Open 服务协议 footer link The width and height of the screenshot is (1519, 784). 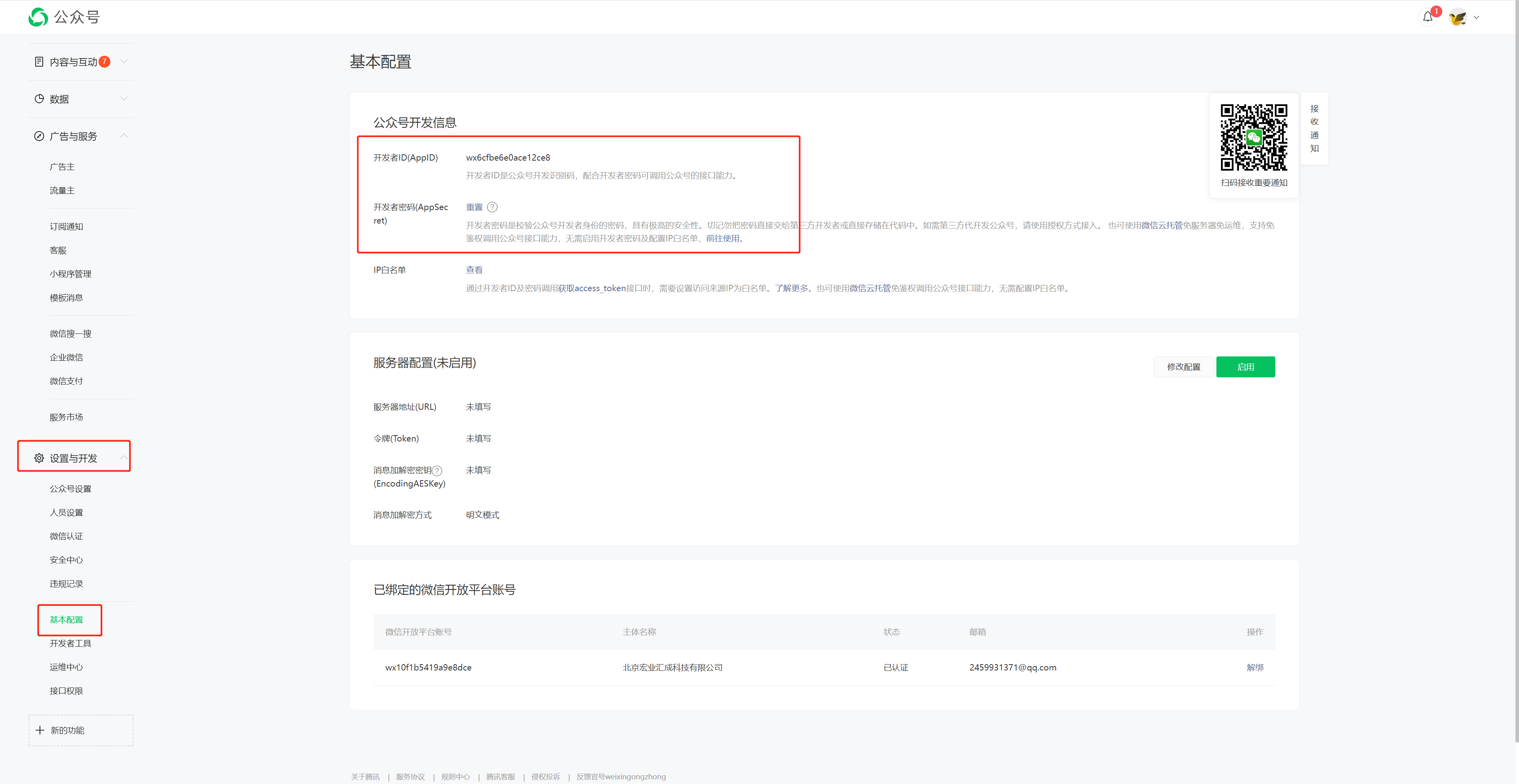(411, 776)
